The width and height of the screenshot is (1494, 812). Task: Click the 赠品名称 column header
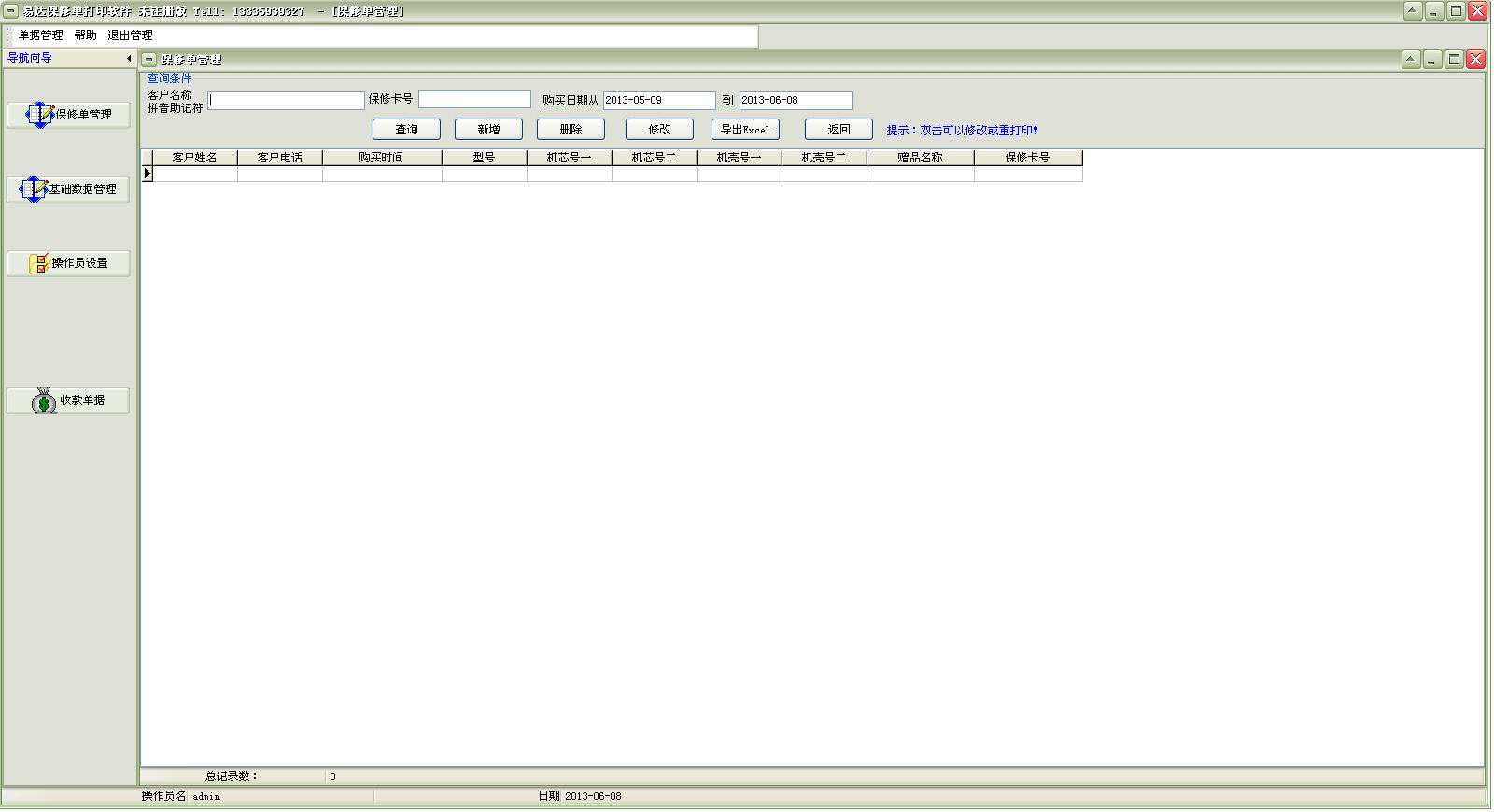point(921,158)
